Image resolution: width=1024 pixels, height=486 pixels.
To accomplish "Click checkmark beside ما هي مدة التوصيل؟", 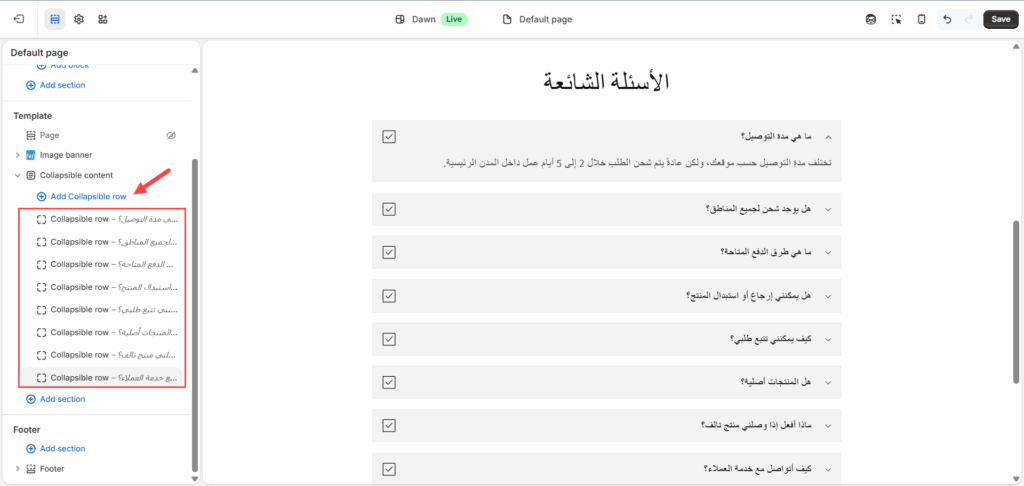I will pos(389,136).
